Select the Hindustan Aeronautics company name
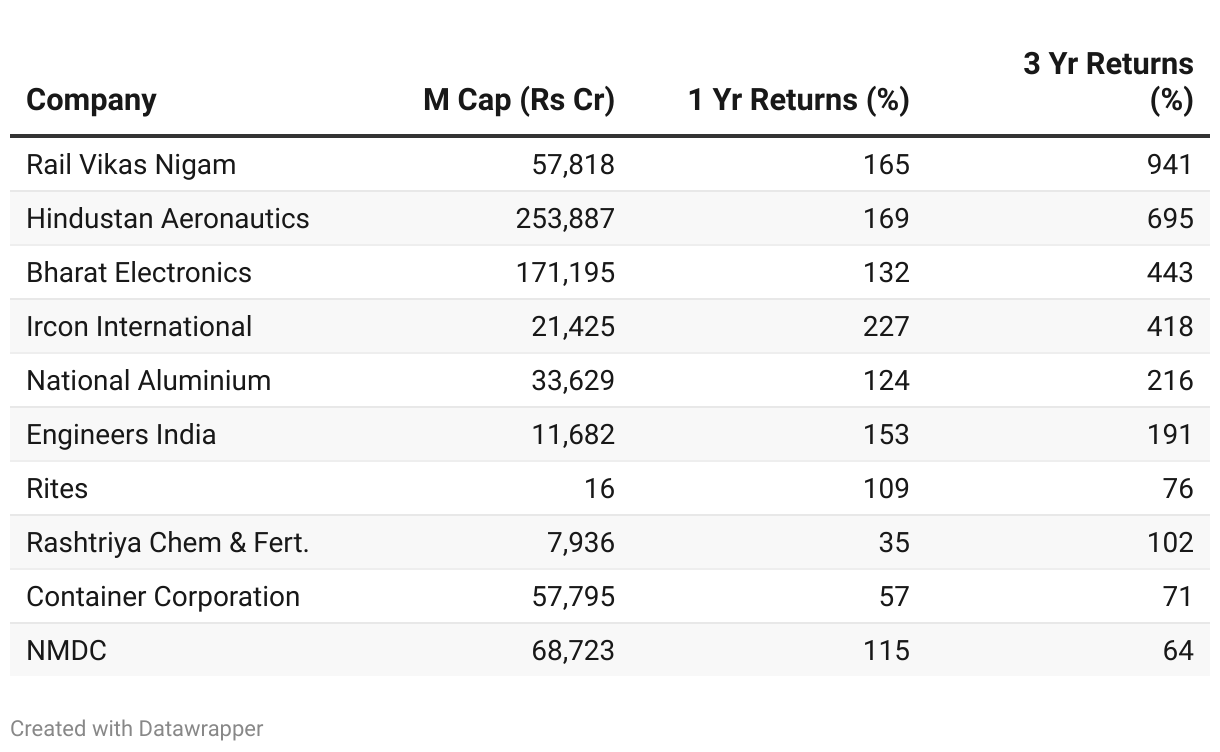Screen dimensions: 1220x752 pos(168,218)
